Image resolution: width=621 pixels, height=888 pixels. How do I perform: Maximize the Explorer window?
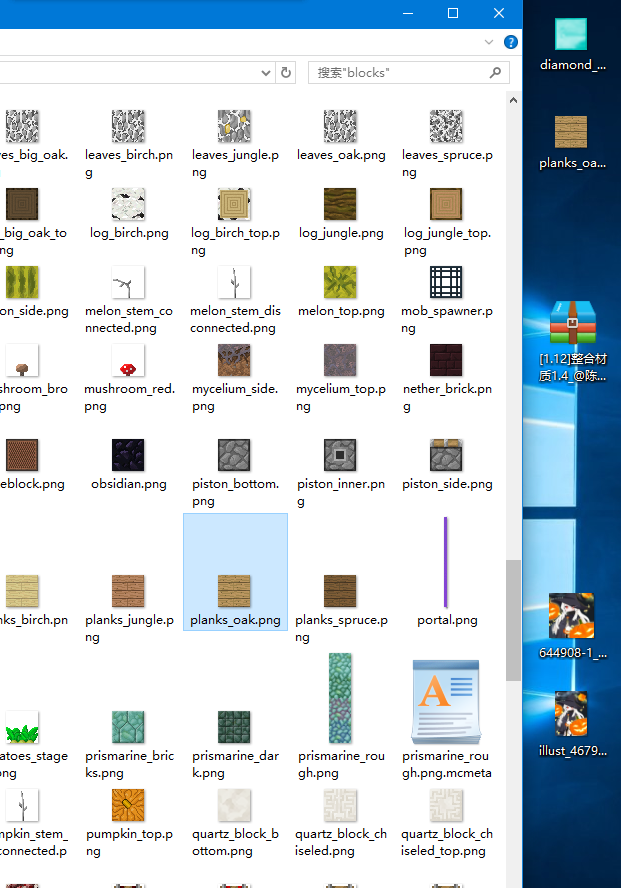click(453, 13)
